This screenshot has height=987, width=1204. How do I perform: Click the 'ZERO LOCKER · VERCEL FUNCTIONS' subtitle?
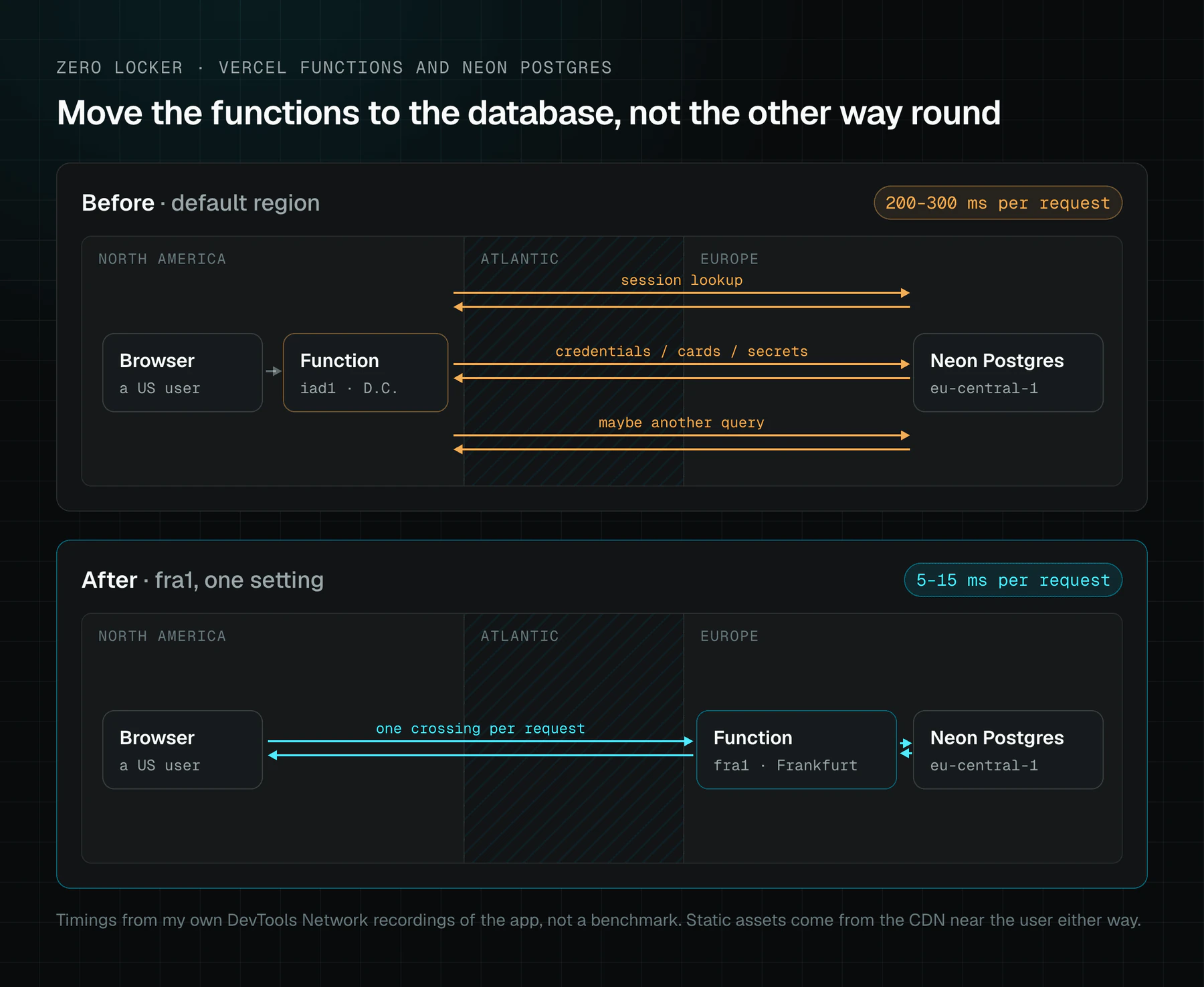pyautogui.click(x=334, y=68)
